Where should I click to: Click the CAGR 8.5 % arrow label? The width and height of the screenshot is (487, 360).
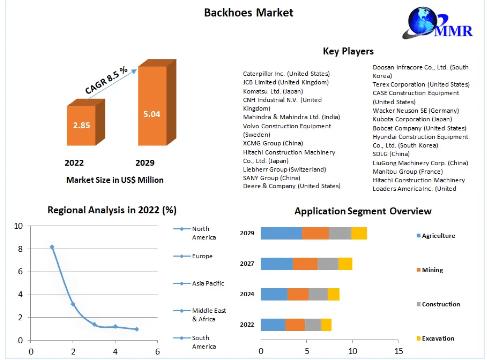click(x=106, y=81)
